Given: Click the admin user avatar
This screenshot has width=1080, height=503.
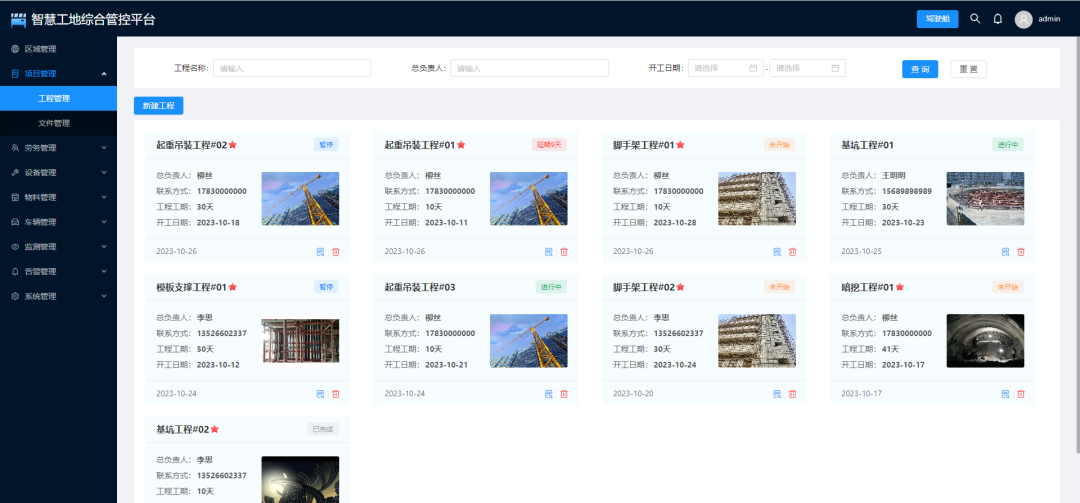Looking at the screenshot, I should [1024, 19].
